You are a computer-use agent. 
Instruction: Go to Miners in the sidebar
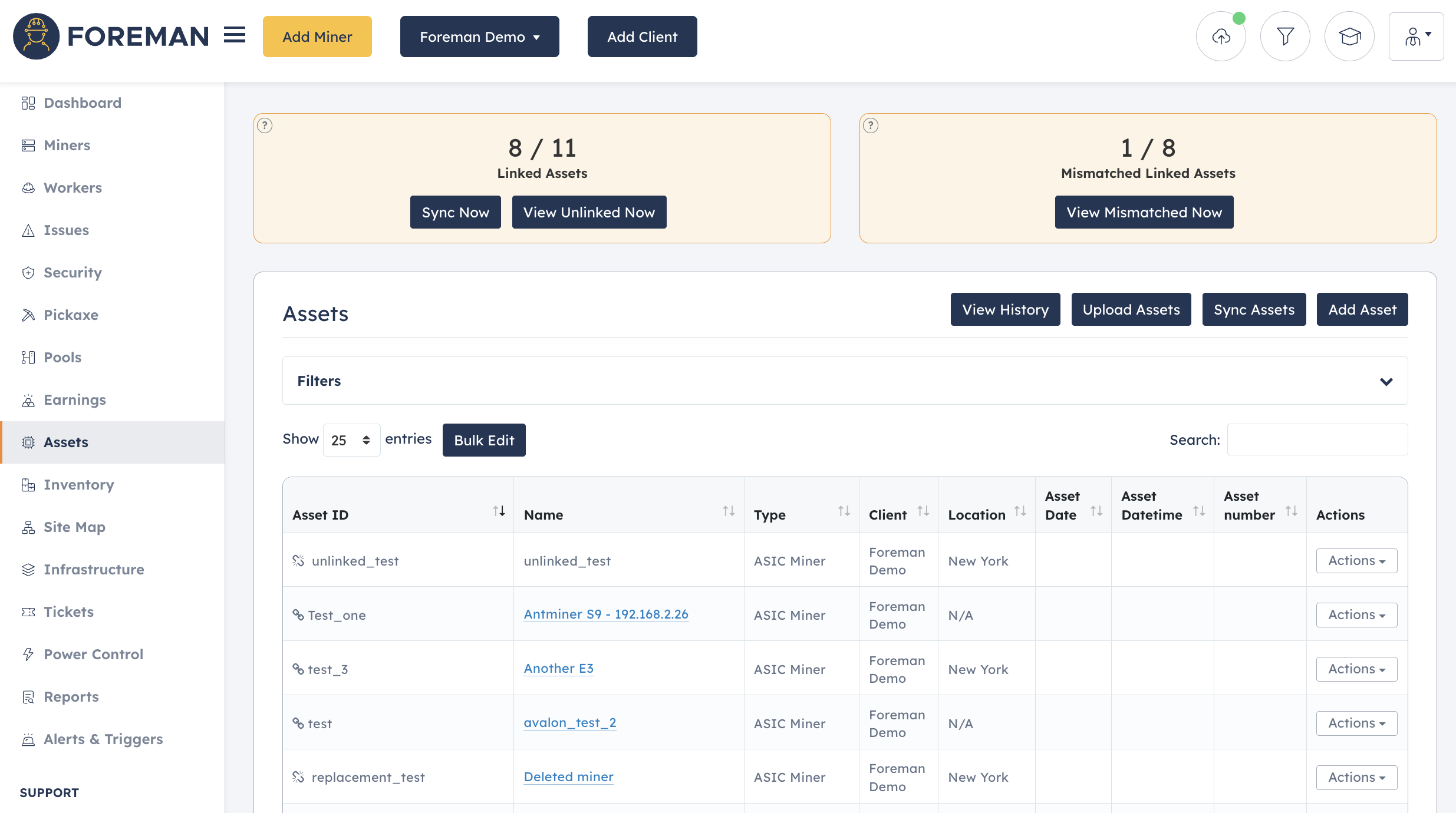(x=112, y=146)
